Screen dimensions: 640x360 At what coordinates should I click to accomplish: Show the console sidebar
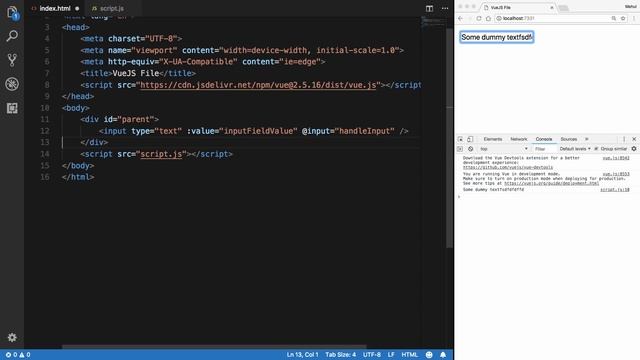pyautogui.click(x=460, y=149)
